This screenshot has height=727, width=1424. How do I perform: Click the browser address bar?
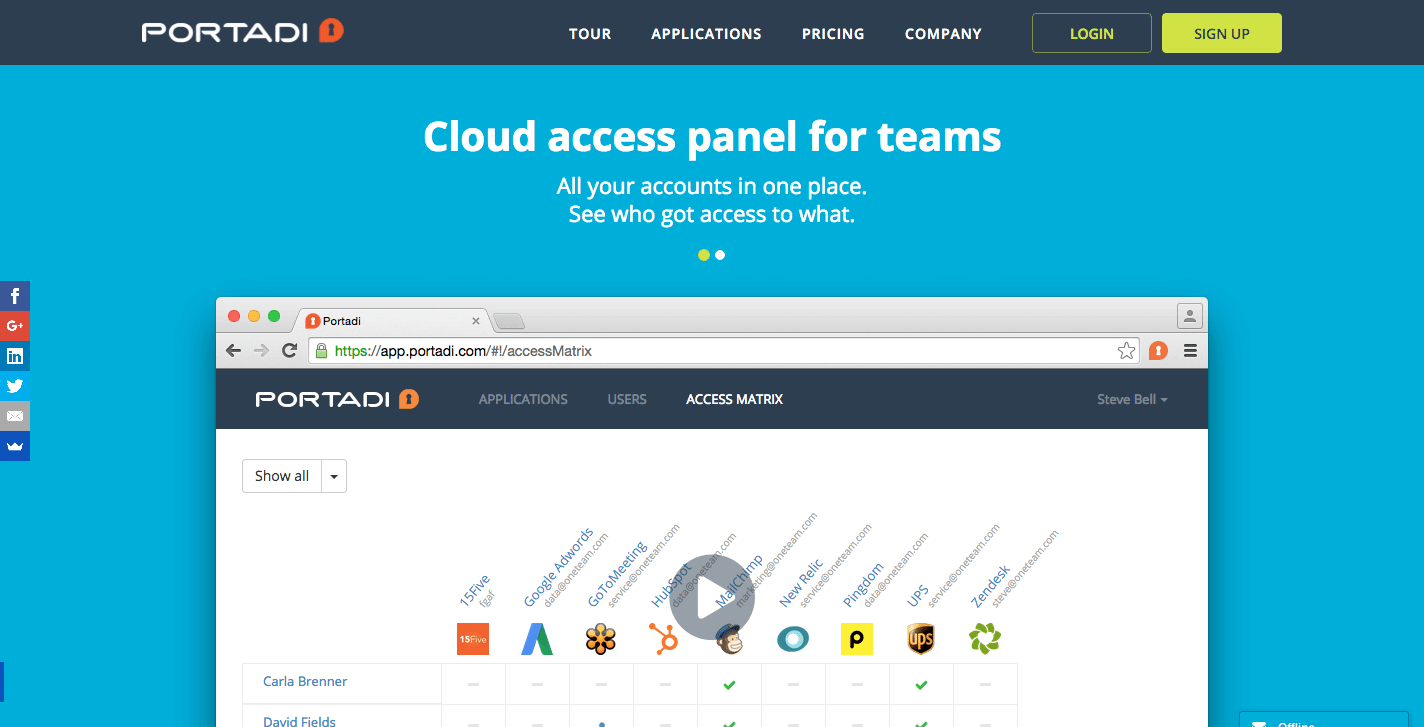click(x=724, y=351)
